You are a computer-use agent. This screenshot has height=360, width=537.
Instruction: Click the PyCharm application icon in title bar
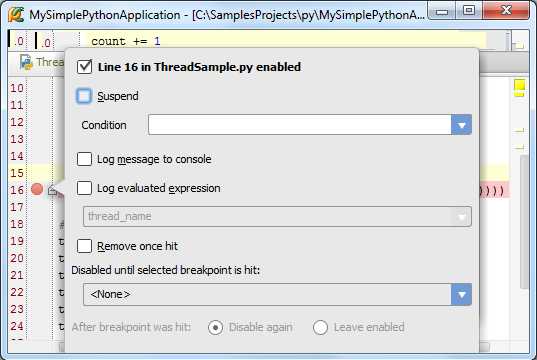pyautogui.click(x=16, y=14)
